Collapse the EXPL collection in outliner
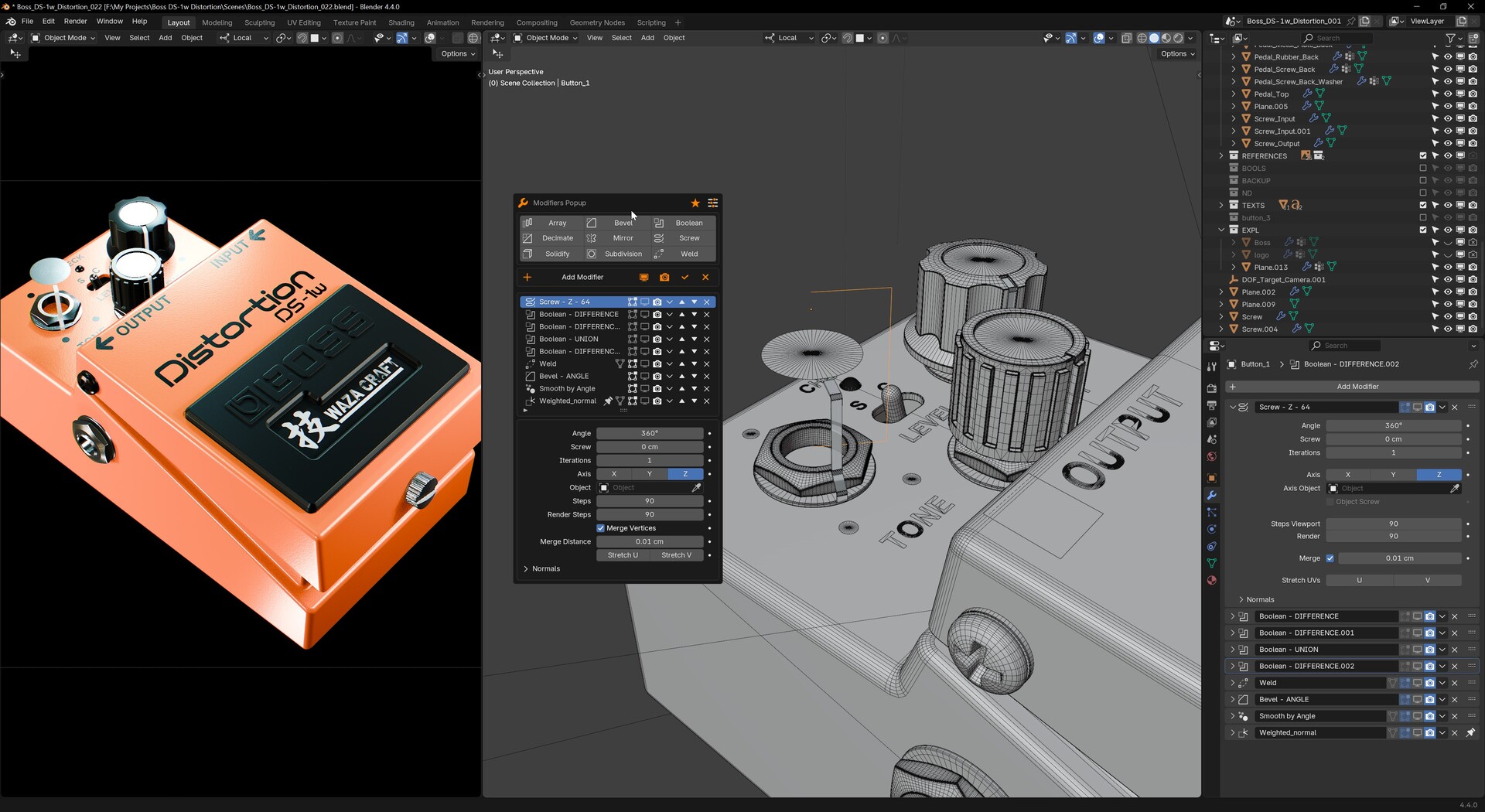 click(1221, 230)
